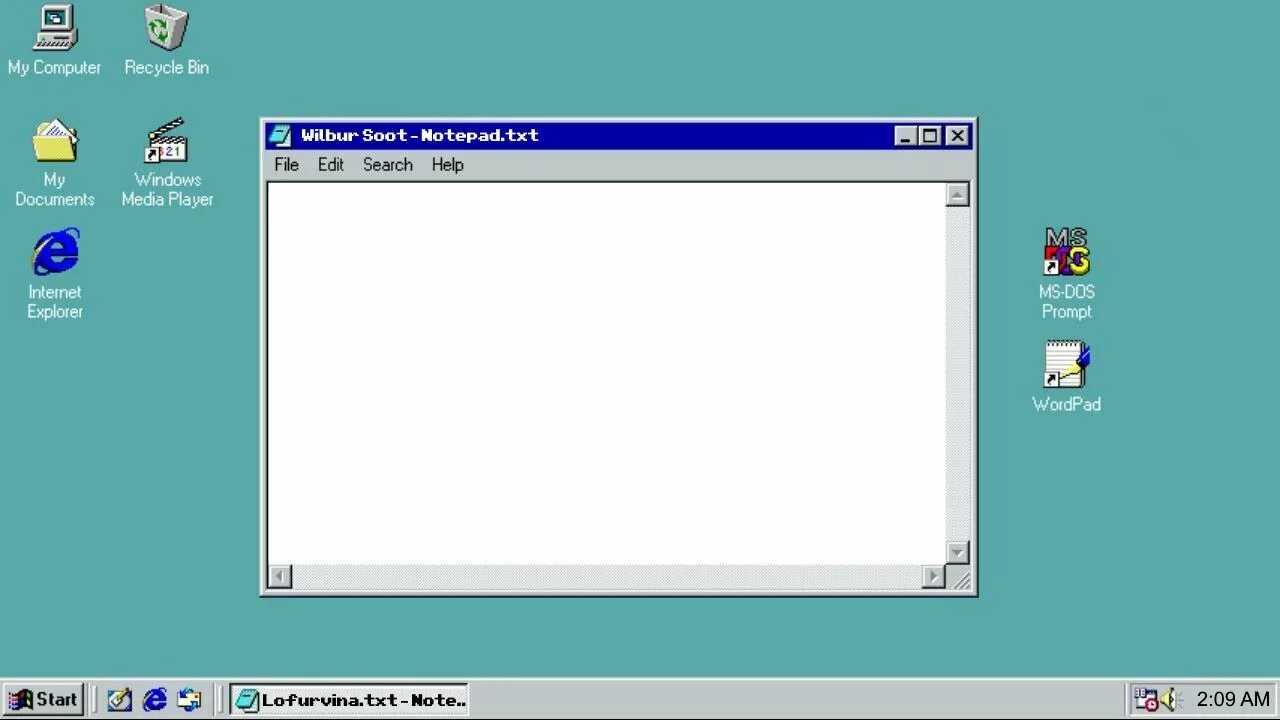
Task: Close the Notepad window
Action: point(957,136)
